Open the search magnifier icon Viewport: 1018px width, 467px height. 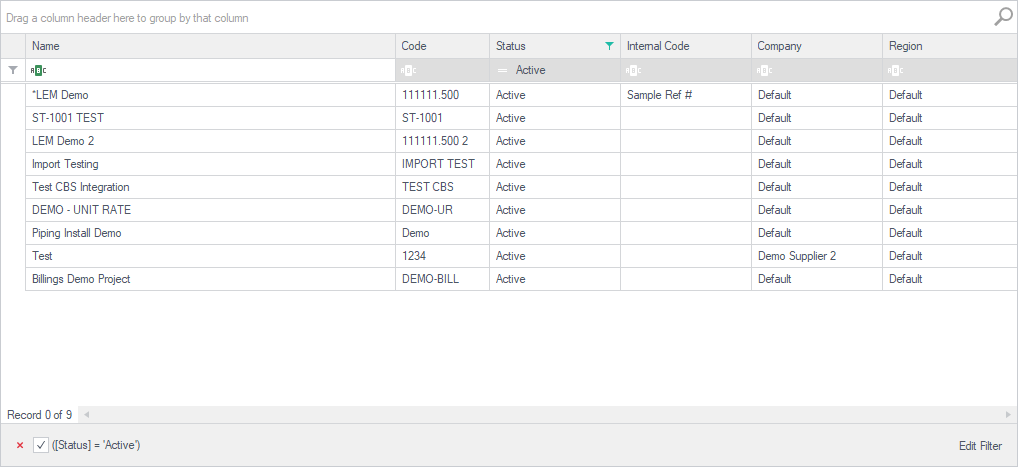click(1003, 17)
